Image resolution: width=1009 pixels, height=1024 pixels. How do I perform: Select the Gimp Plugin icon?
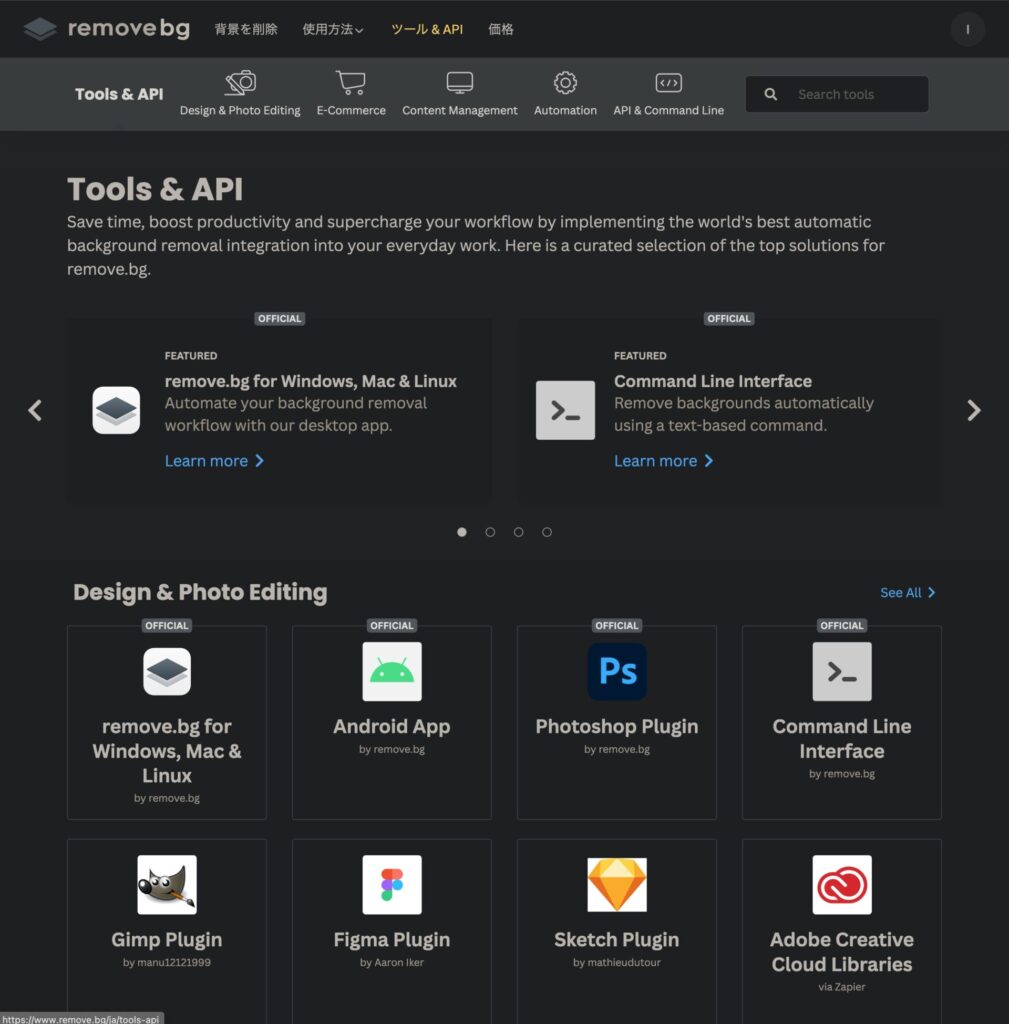pyautogui.click(x=167, y=884)
